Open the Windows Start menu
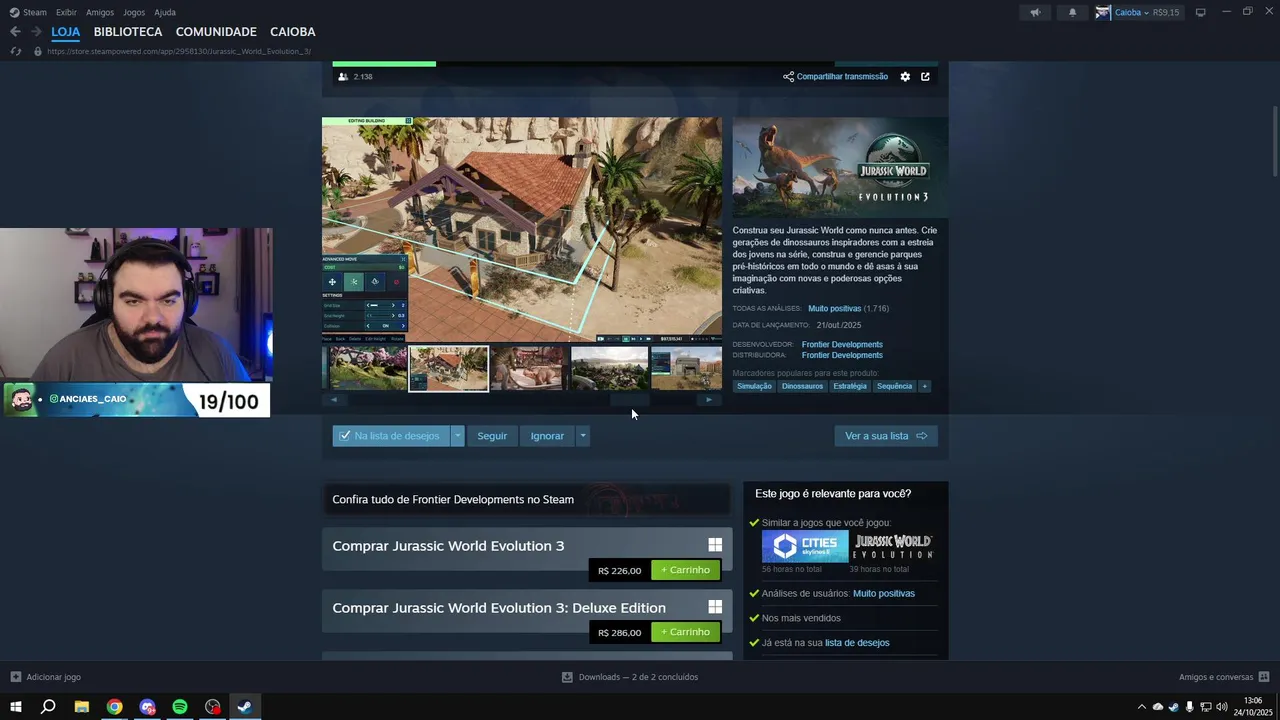The width and height of the screenshot is (1280, 720). click(15, 707)
